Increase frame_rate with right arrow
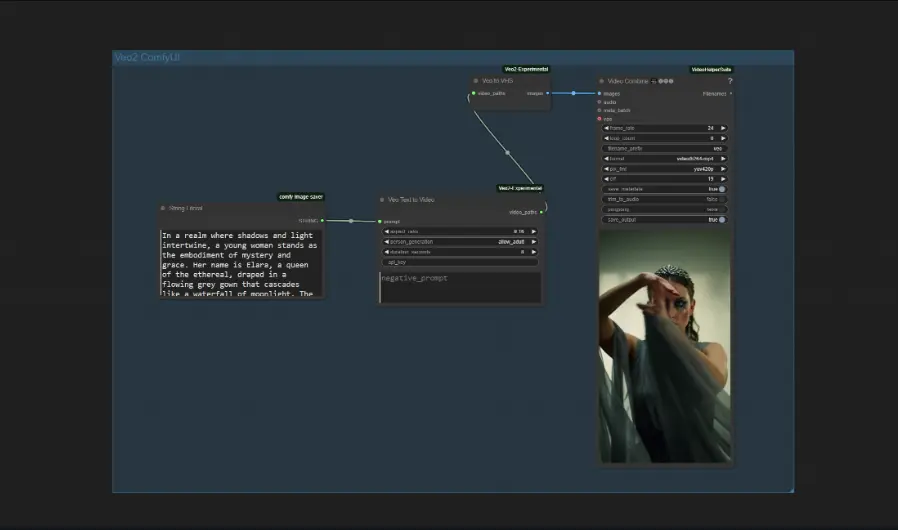Image resolution: width=898 pixels, height=530 pixels. 724,128
